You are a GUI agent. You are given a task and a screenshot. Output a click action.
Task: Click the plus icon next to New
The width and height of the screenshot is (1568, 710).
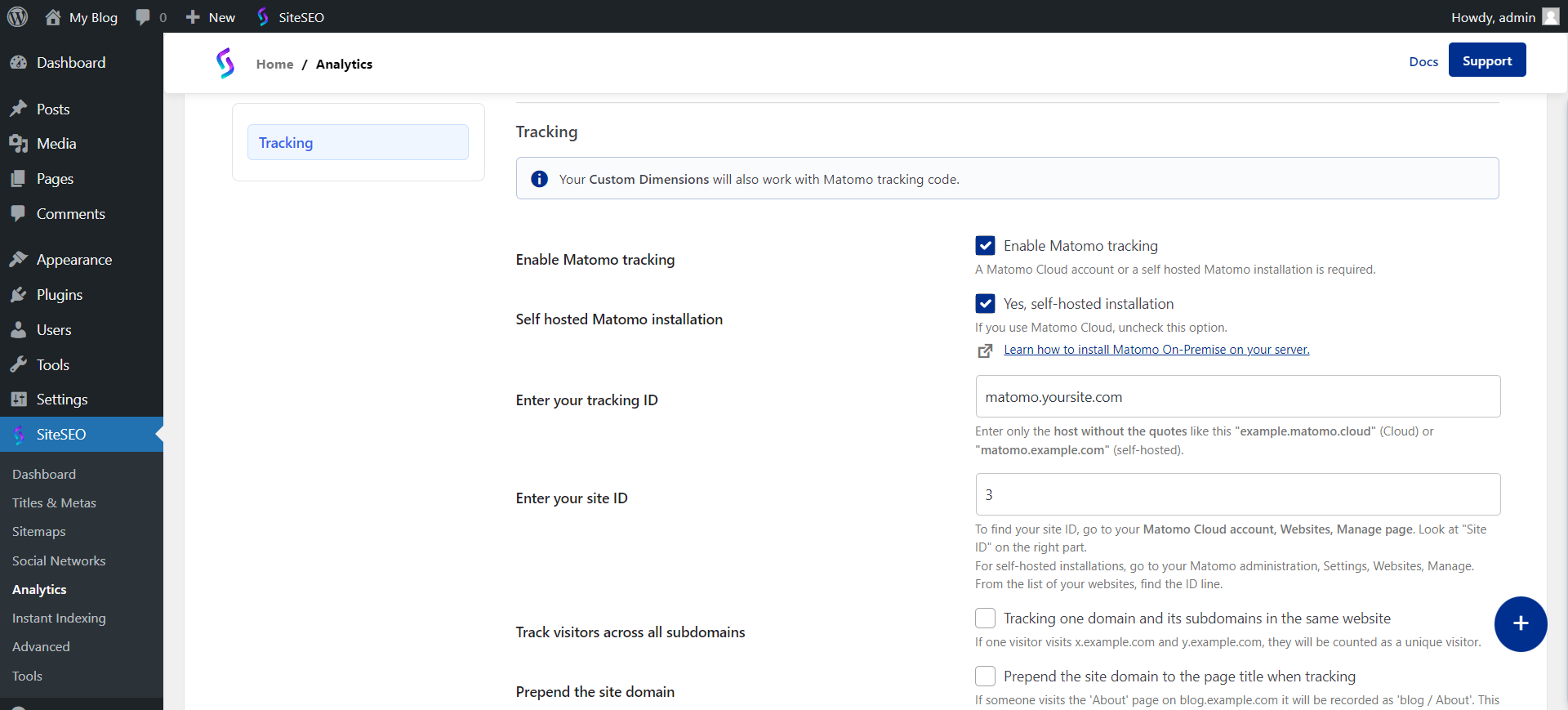[193, 17]
